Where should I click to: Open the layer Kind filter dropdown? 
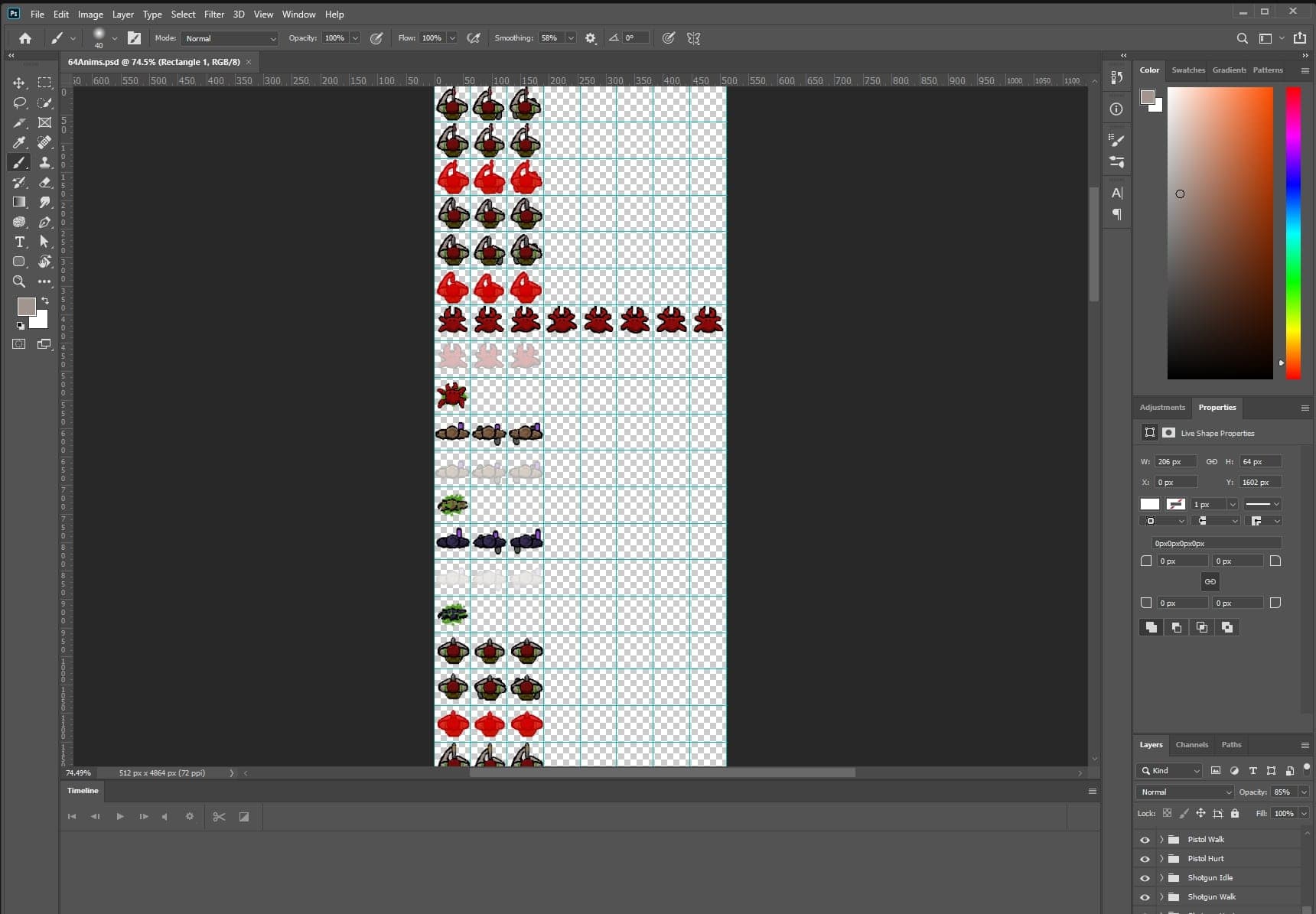pyautogui.click(x=1169, y=771)
